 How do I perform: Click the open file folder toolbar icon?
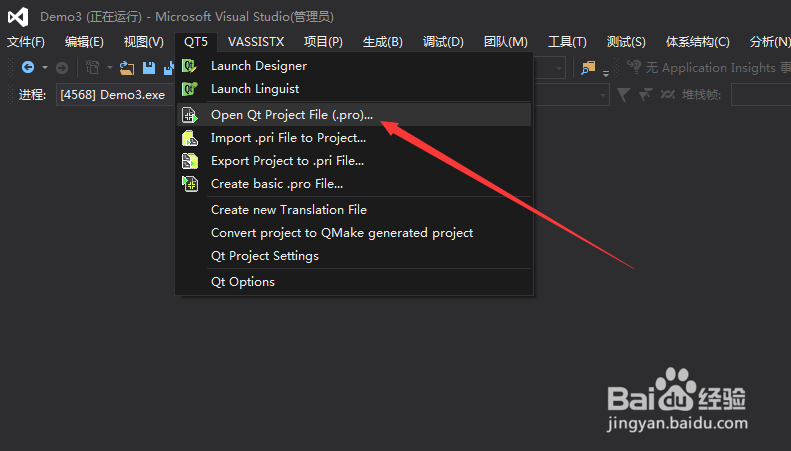tap(127, 68)
